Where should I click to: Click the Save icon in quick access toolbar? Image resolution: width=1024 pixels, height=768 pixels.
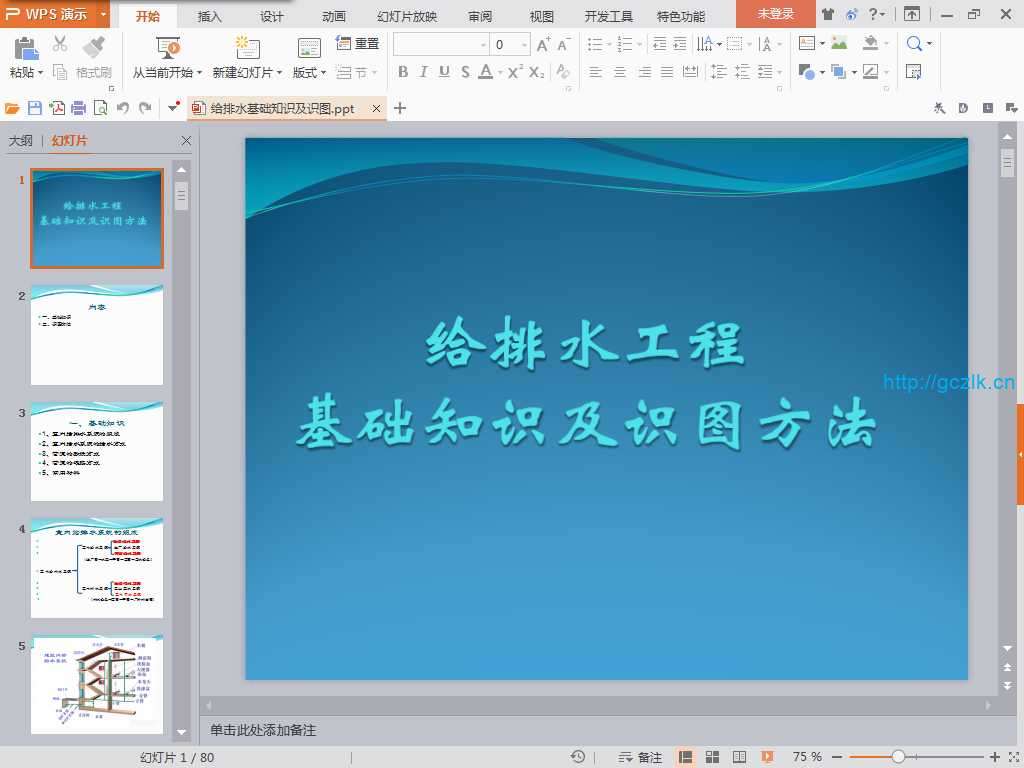click(x=34, y=108)
